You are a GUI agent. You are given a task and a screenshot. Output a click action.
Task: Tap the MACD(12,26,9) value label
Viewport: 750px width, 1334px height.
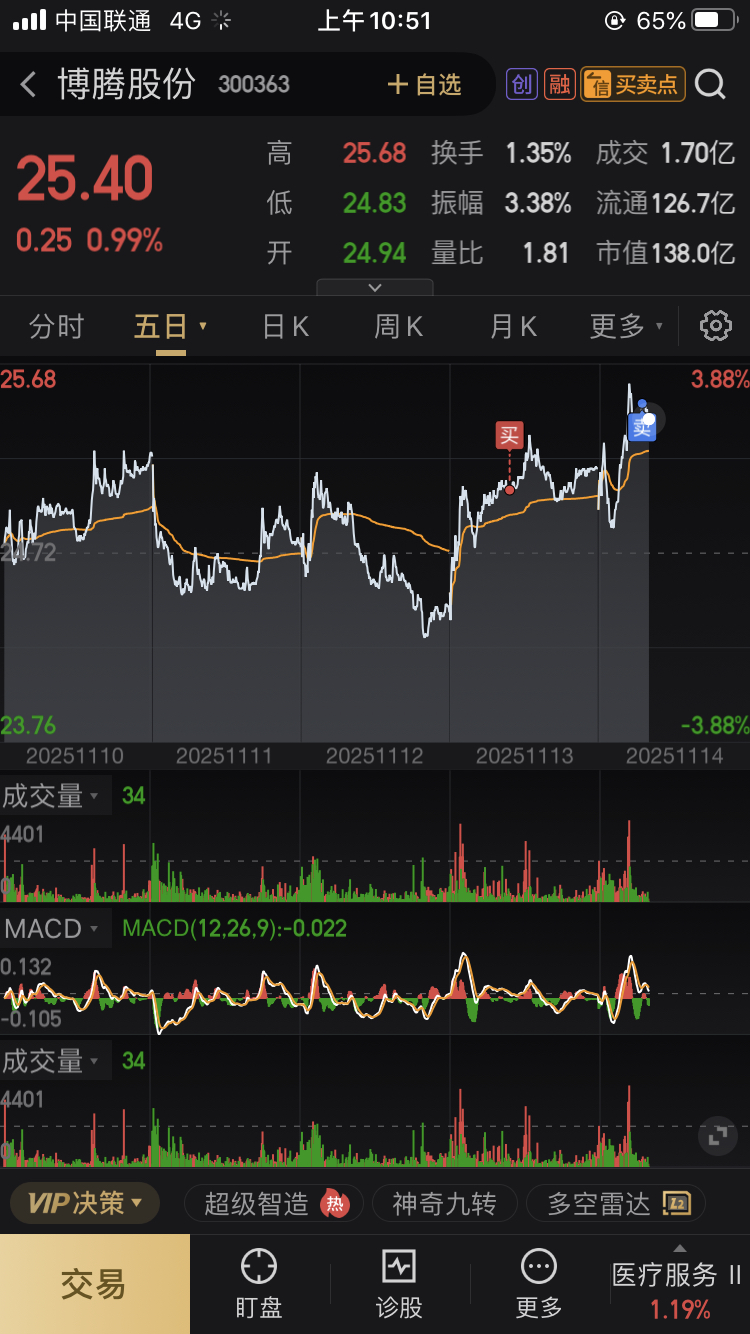point(235,929)
